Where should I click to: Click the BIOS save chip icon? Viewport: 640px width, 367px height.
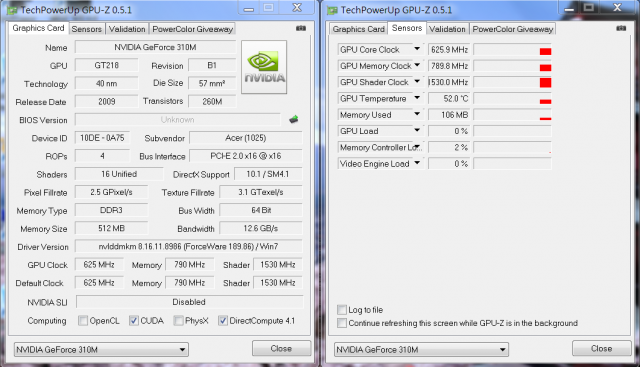(293, 120)
